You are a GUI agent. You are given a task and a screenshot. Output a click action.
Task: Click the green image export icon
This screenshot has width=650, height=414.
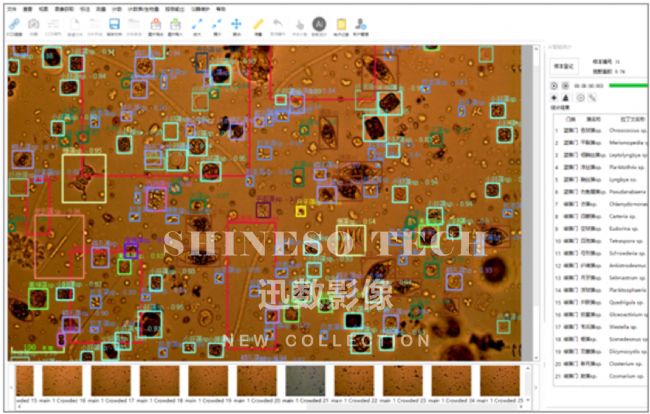point(175,24)
